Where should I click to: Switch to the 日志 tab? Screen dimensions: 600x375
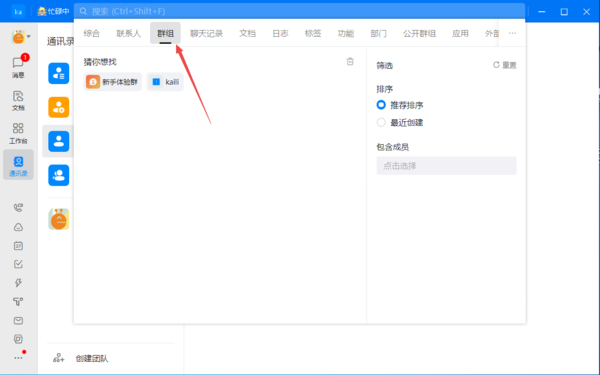tap(280, 33)
